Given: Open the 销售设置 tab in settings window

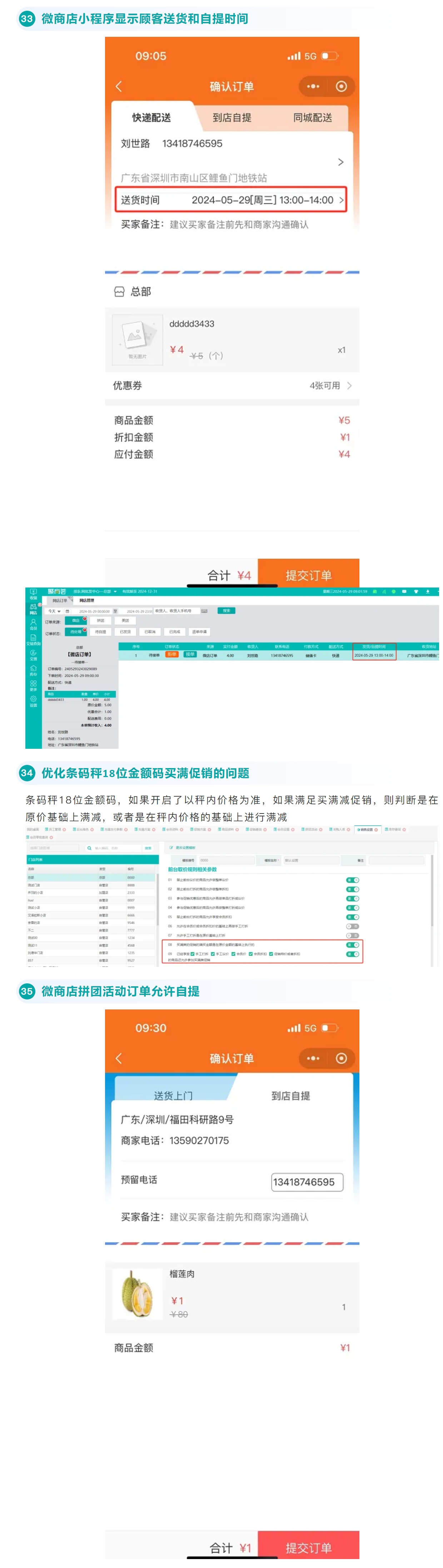Looking at the screenshot, I should coord(368,830).
